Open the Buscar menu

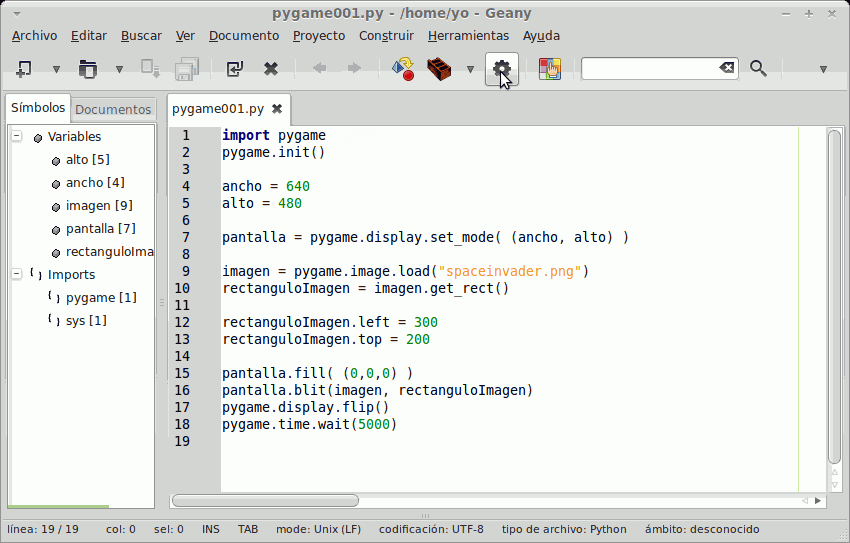[x=141, y=36]
